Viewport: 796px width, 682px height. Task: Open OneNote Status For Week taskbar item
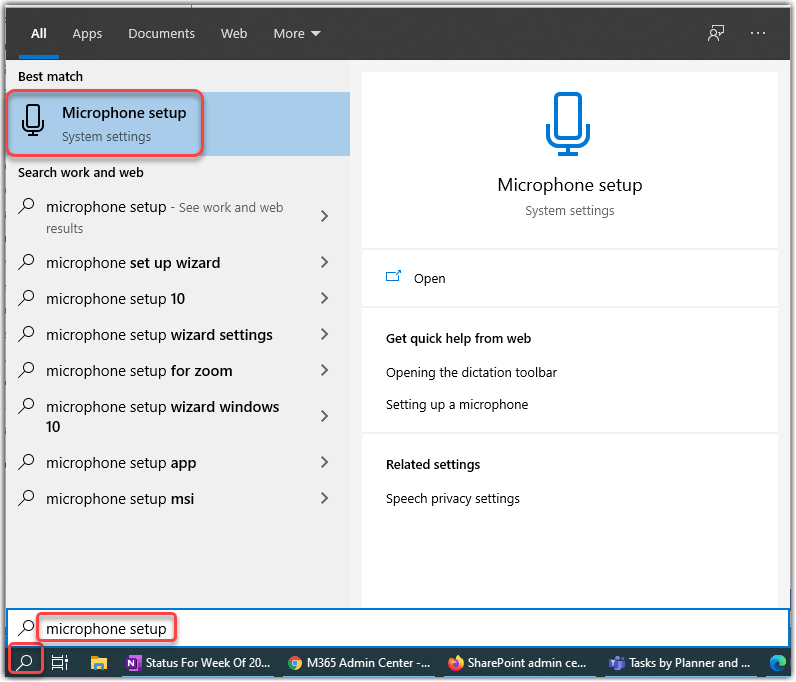point(196,662)
